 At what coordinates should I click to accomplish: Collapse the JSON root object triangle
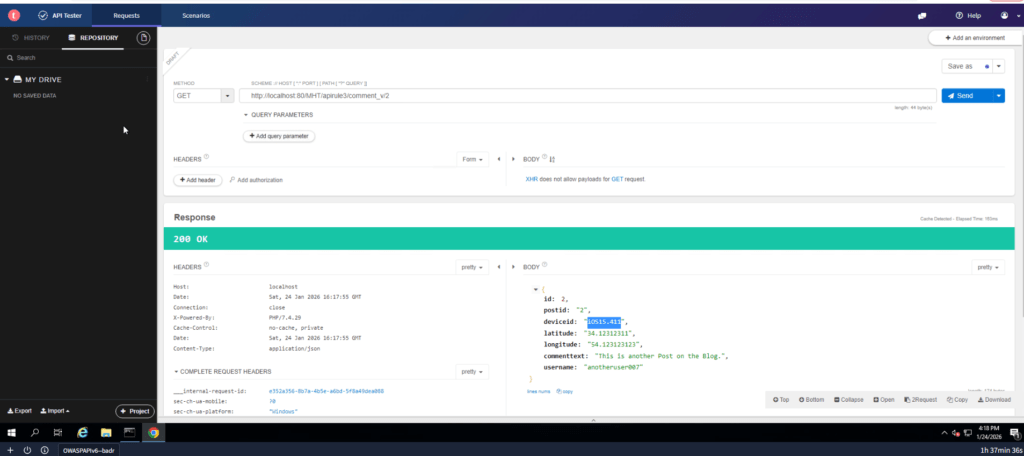(536, 289)
